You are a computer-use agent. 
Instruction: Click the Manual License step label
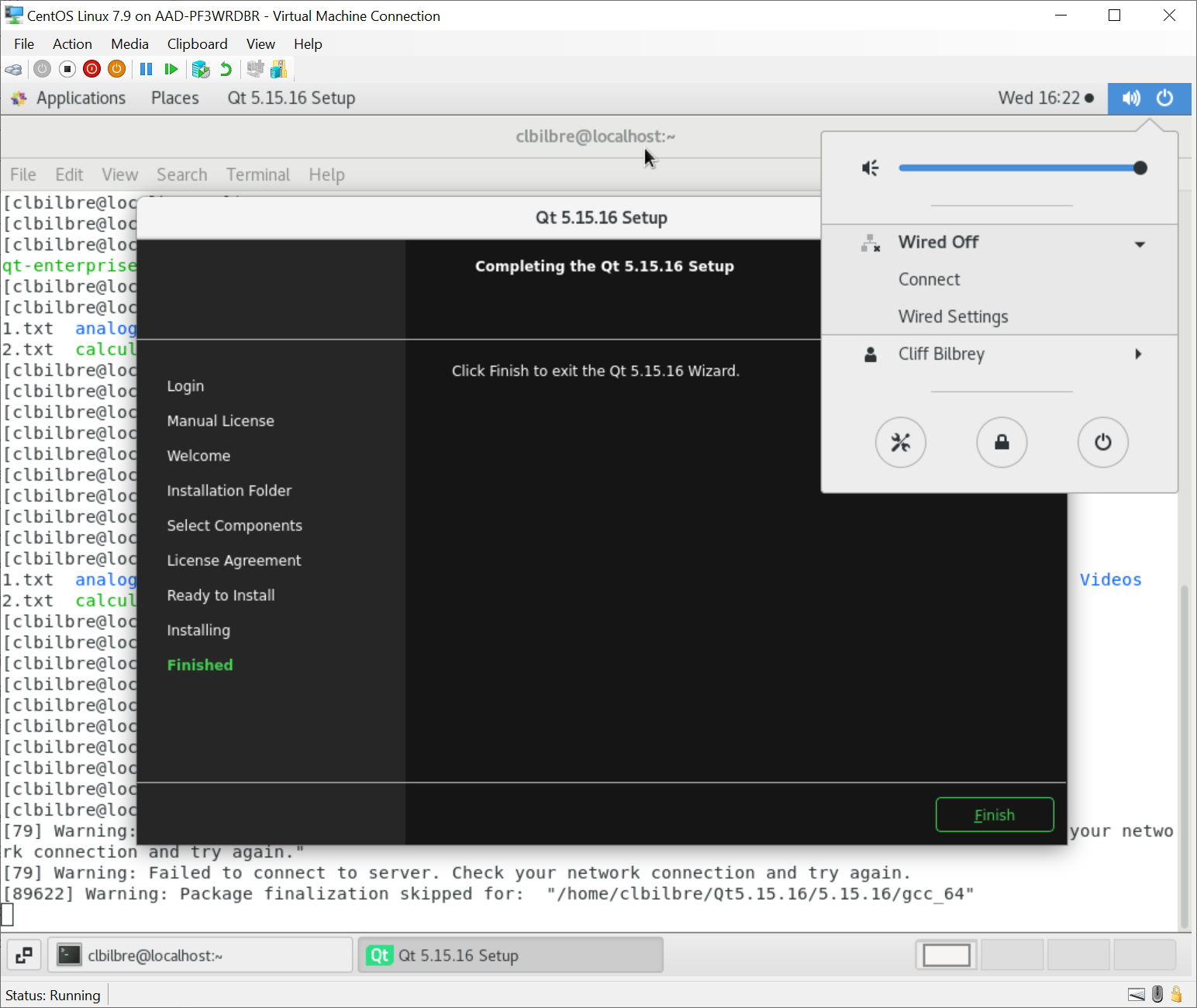pyautogui.click(x=220, y=420)
